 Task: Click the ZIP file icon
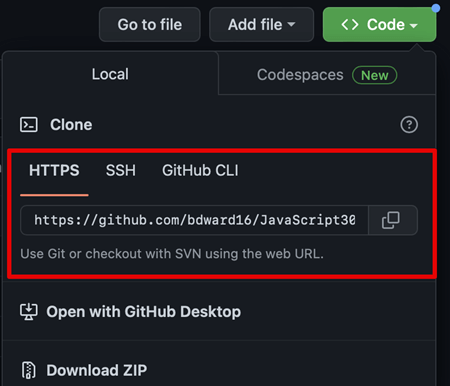(x=29, y=370)
